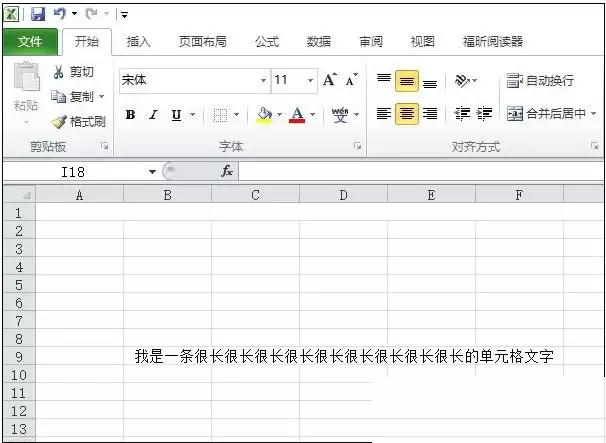Click 合并后居中 merge and center

[x=546, y=114]
